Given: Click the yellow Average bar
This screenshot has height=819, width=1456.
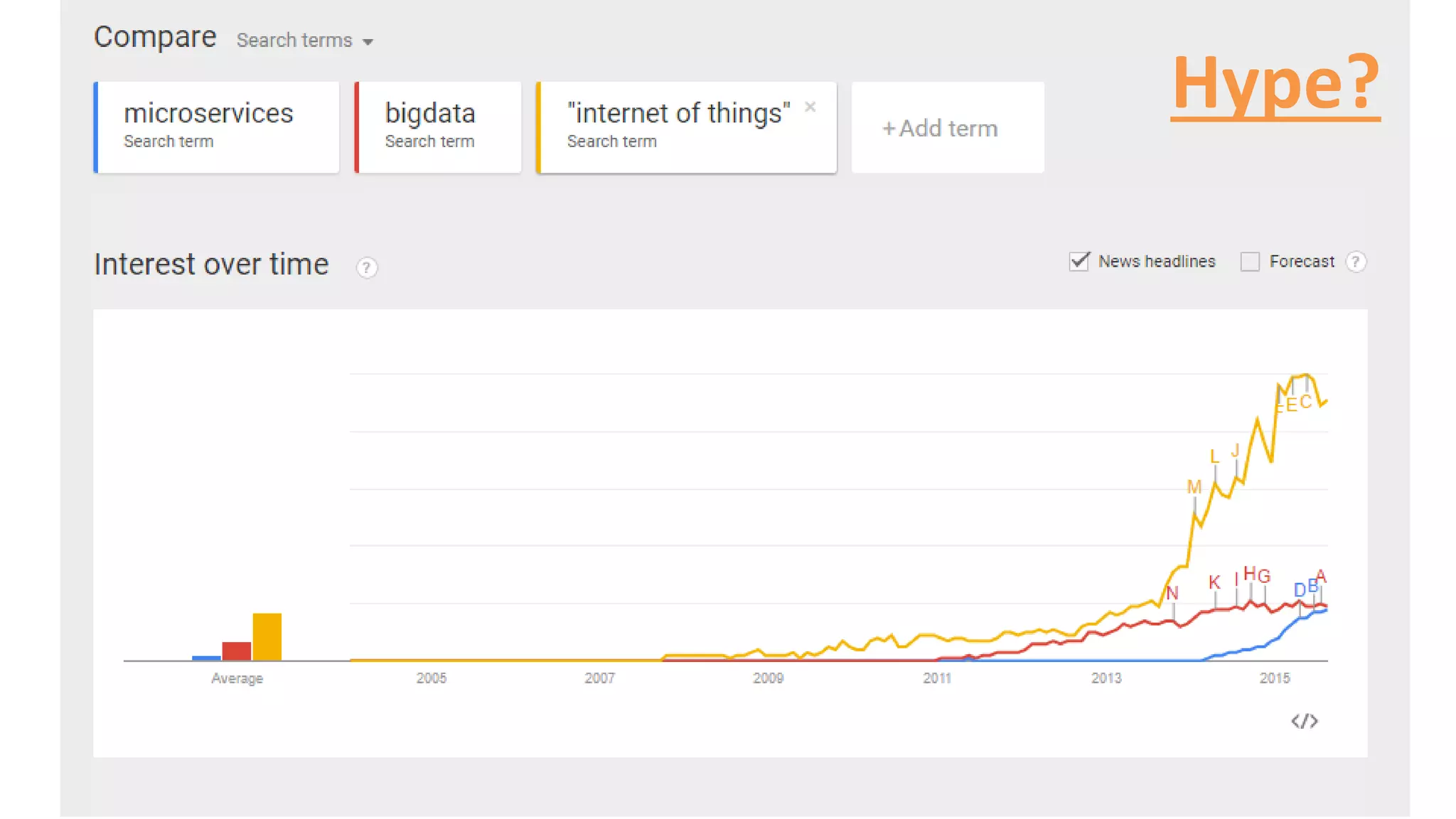Looking at the screenshot, I should pos(267,636).
